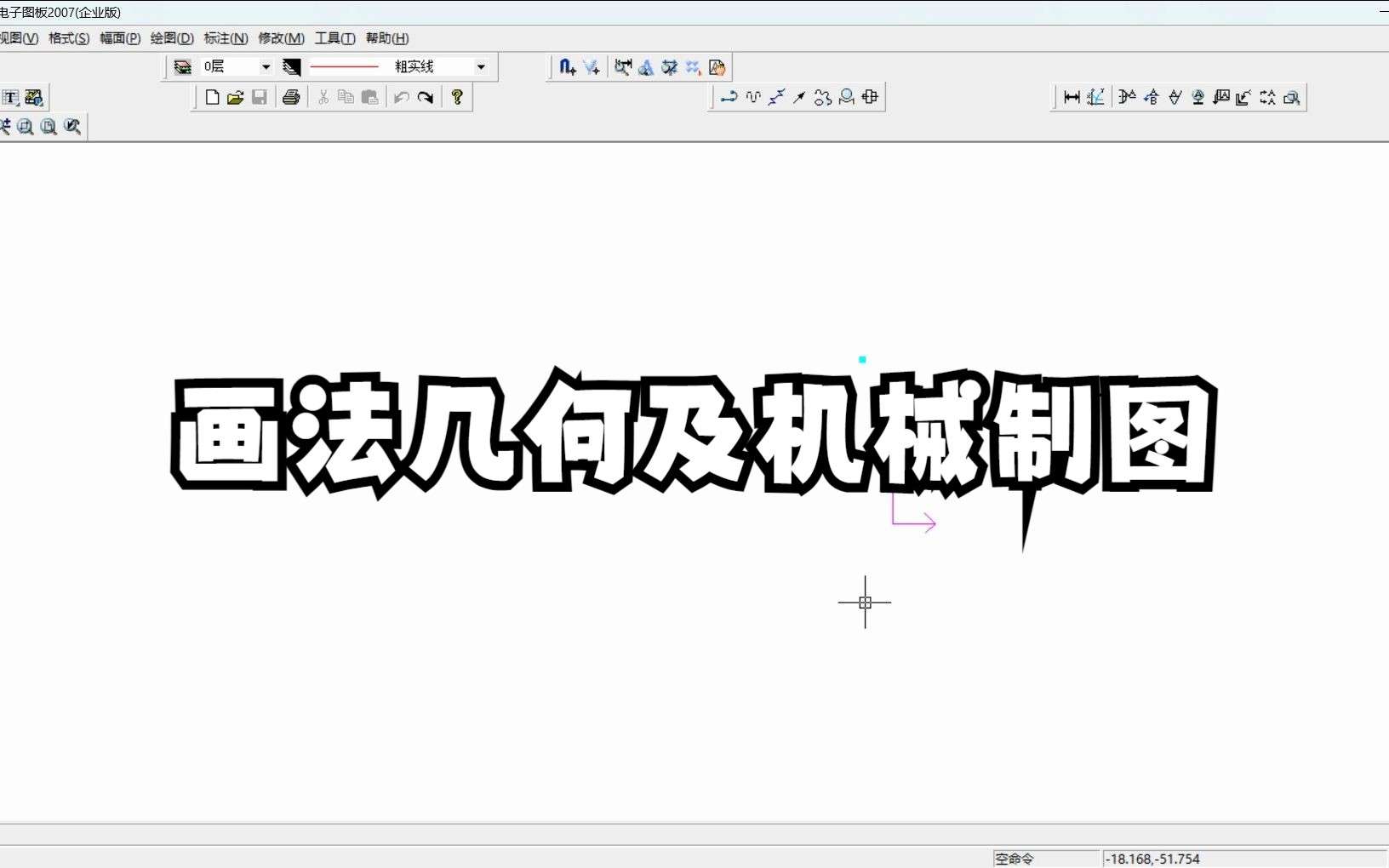Open the surface roughness annotation tool

(1174, 97)
